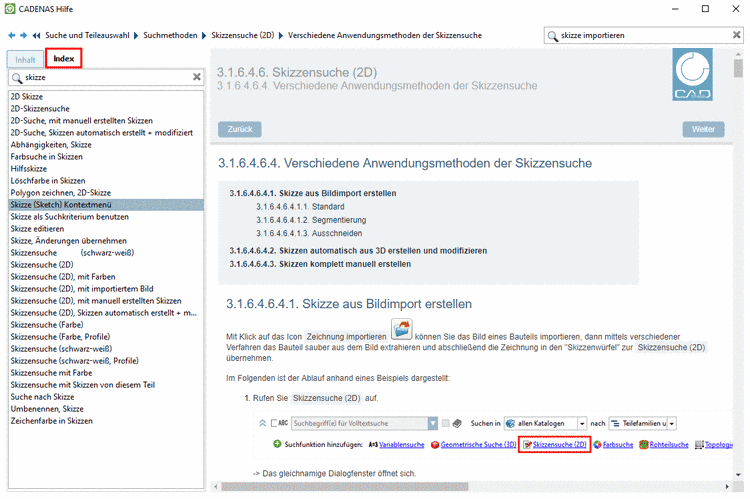The height and width of the screenshot is (499, 750).
Task: Click the Rohteilsuche link
Action: point(669,444)
